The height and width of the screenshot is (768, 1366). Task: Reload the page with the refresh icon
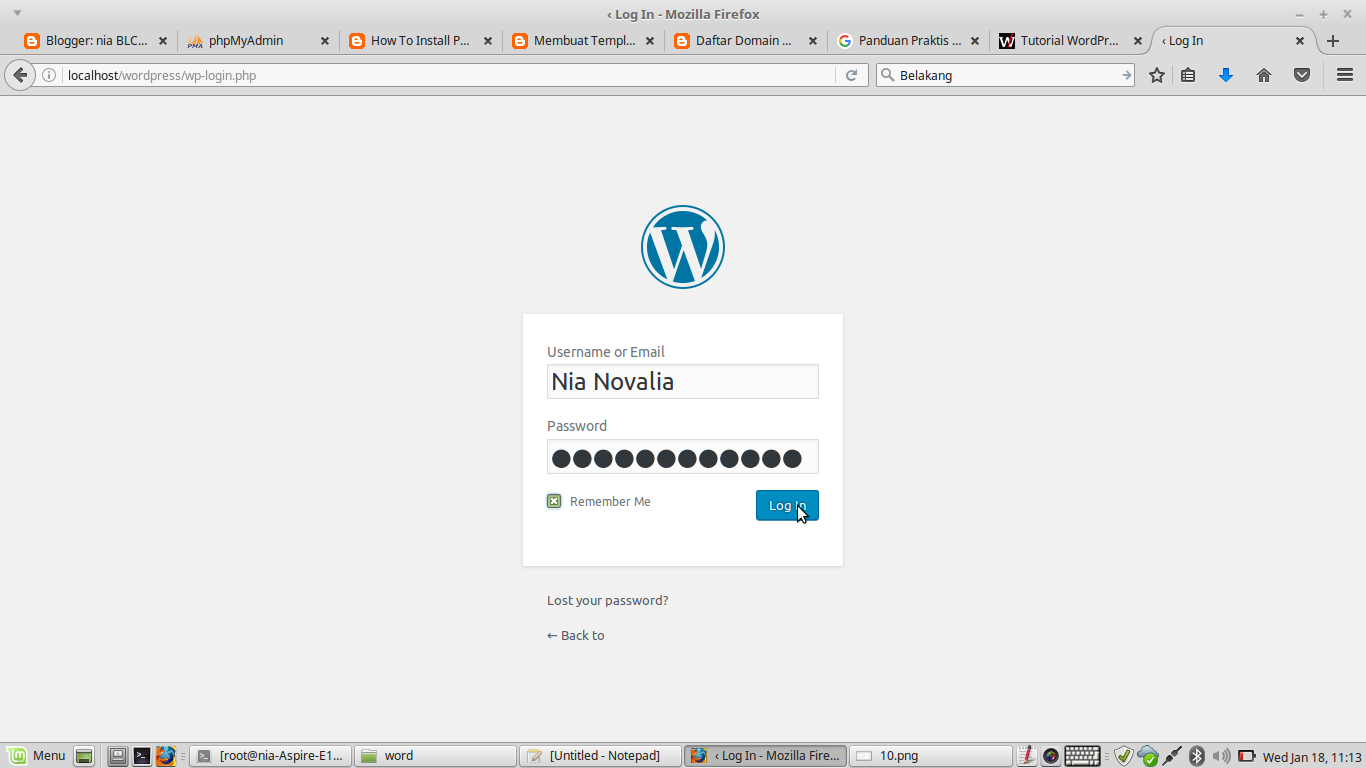pos(851,75)
